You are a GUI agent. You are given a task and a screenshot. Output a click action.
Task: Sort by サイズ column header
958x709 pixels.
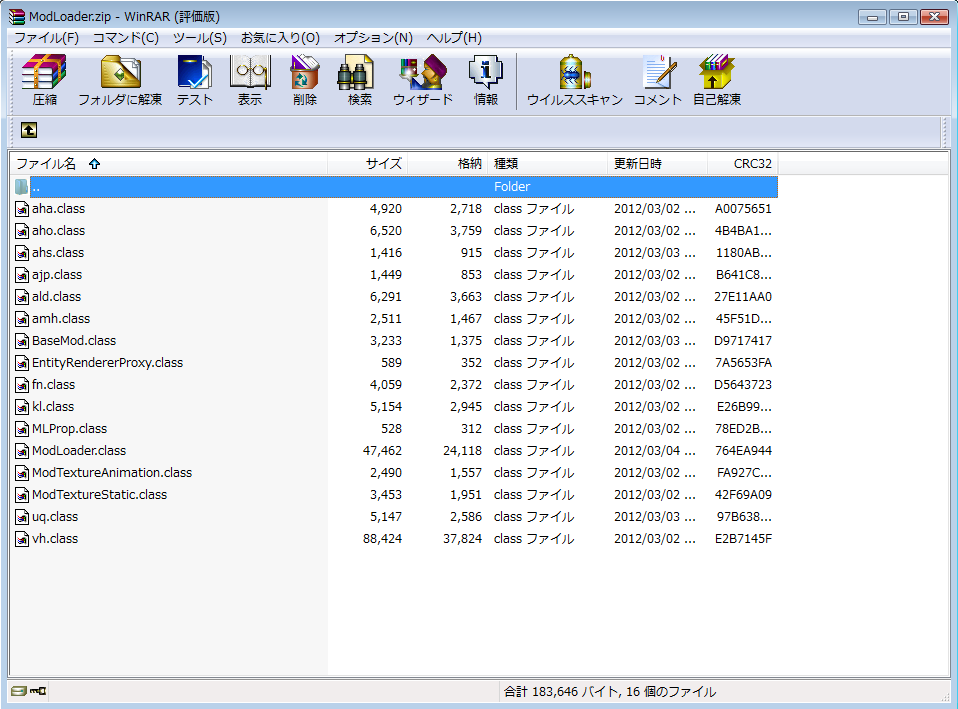point(368,164)
